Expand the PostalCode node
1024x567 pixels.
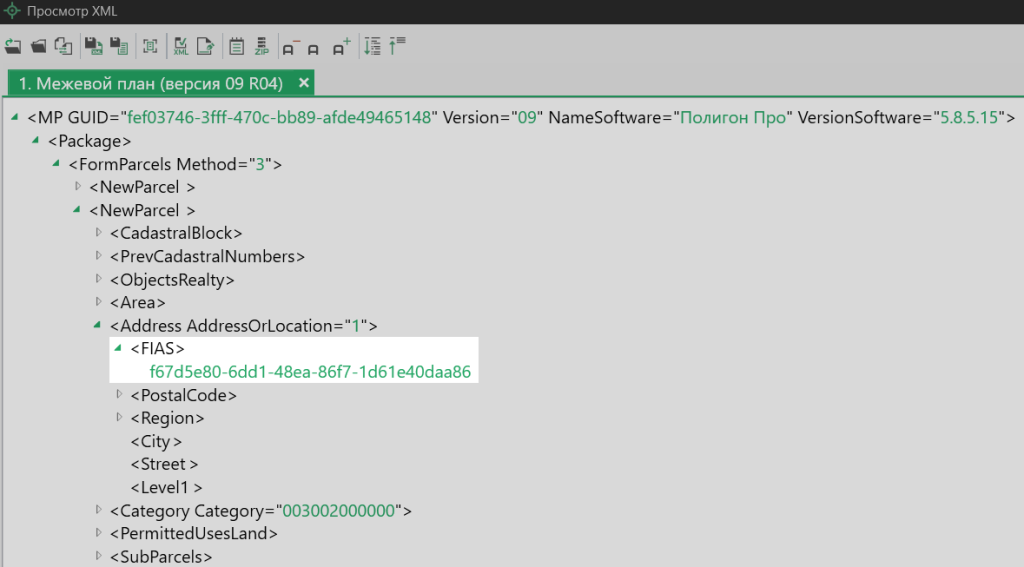[x=118, y=394]
